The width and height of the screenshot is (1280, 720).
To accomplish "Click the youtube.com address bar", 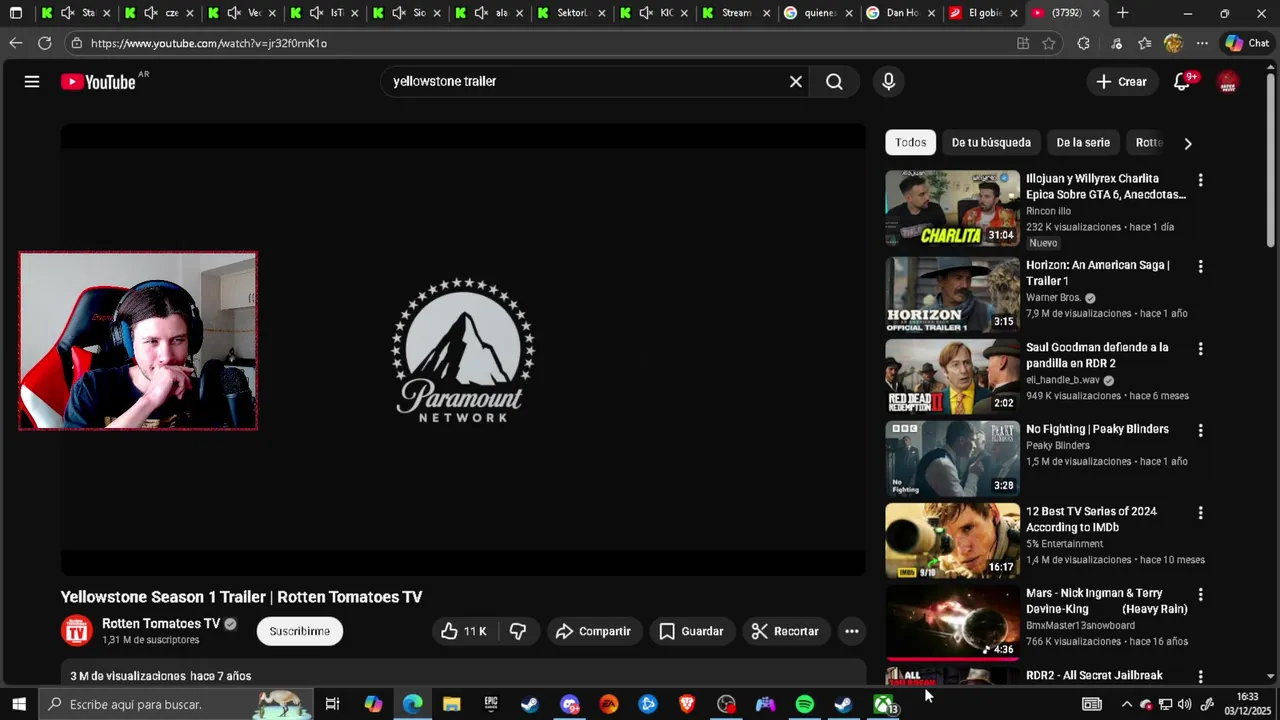I will pyautogui.click(x=540, y=43).
